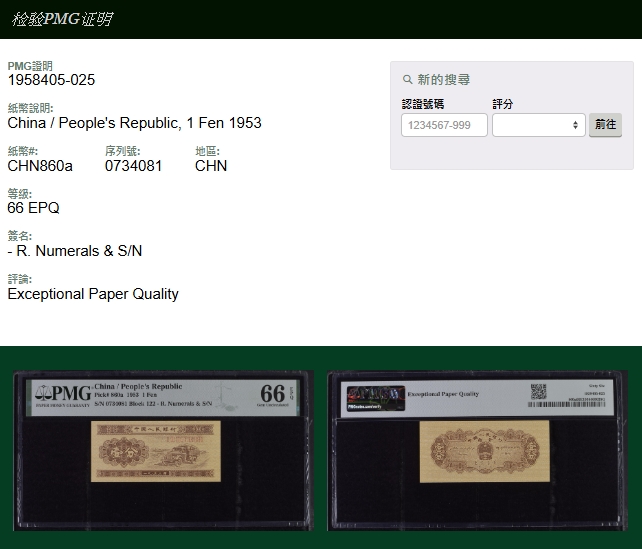Select Exceptional Paper Quality comment text
Screen dimensions: 642x549
[93, 294]
